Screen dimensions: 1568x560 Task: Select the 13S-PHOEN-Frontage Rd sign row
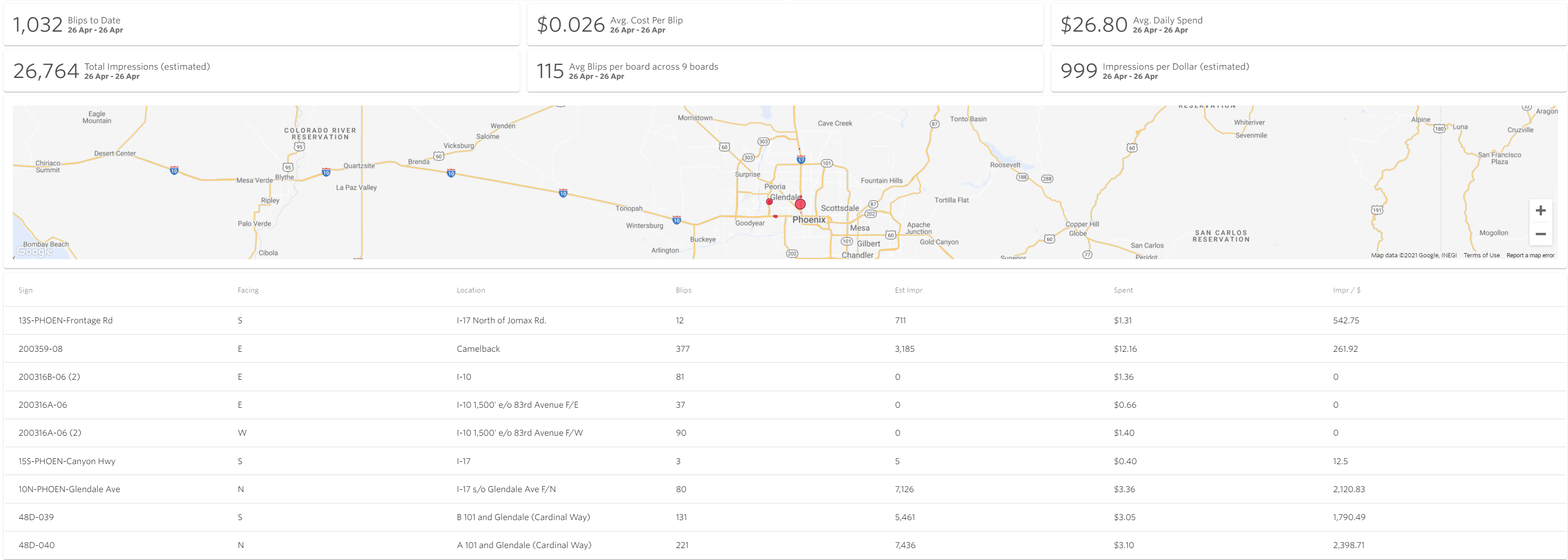[x=66, y=321]
